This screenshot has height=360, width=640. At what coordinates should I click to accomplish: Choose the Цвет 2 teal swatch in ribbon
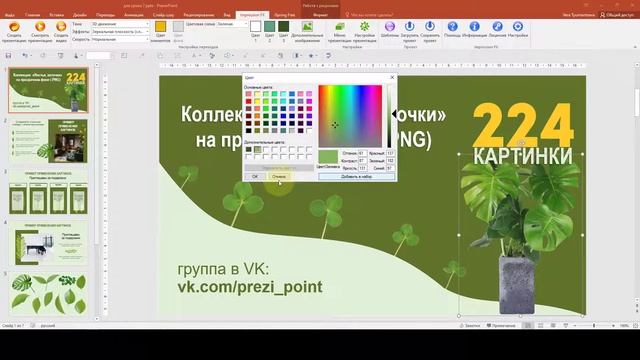tap(269, 27)
